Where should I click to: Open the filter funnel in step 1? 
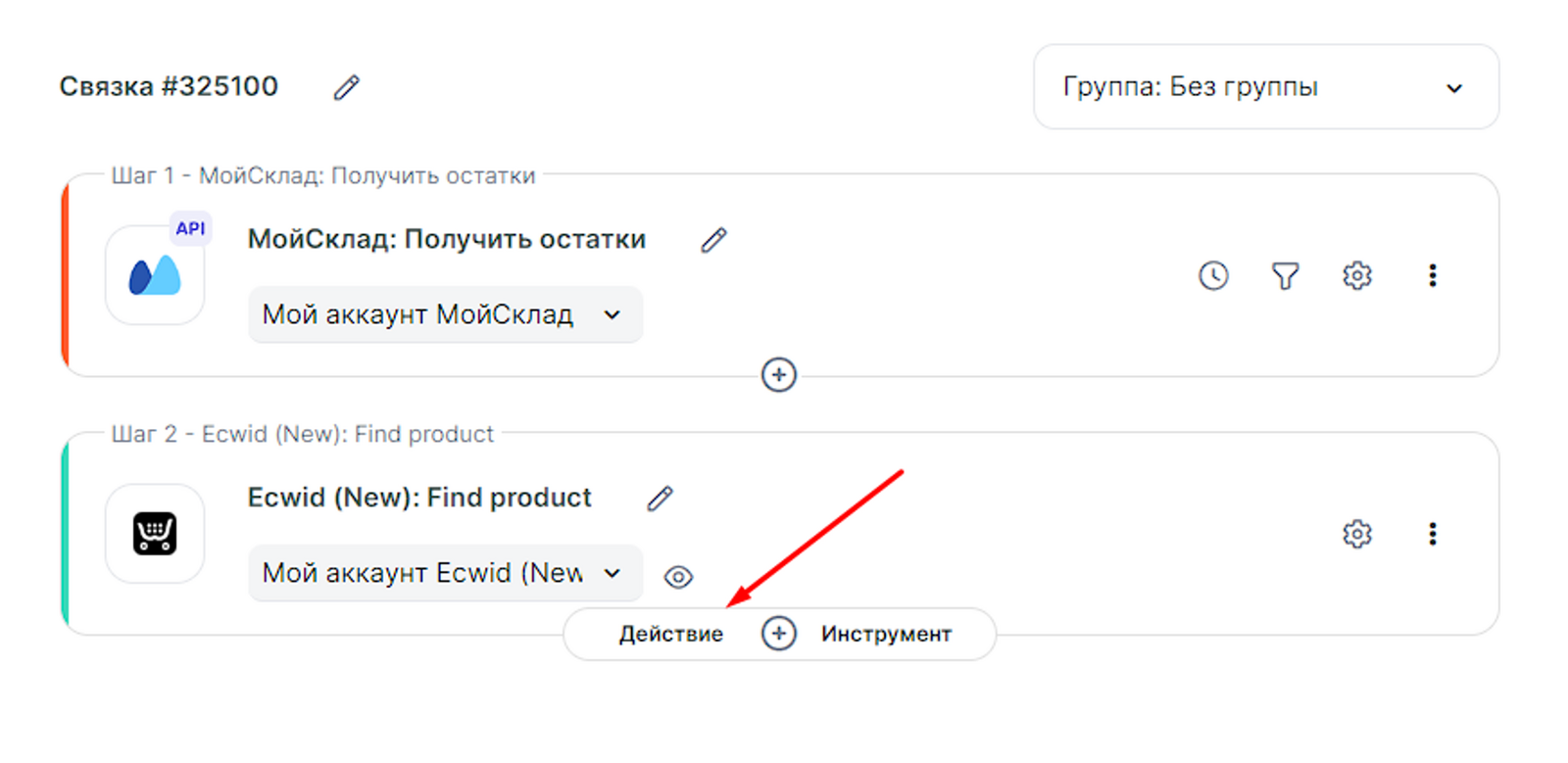coord(1285,276)
